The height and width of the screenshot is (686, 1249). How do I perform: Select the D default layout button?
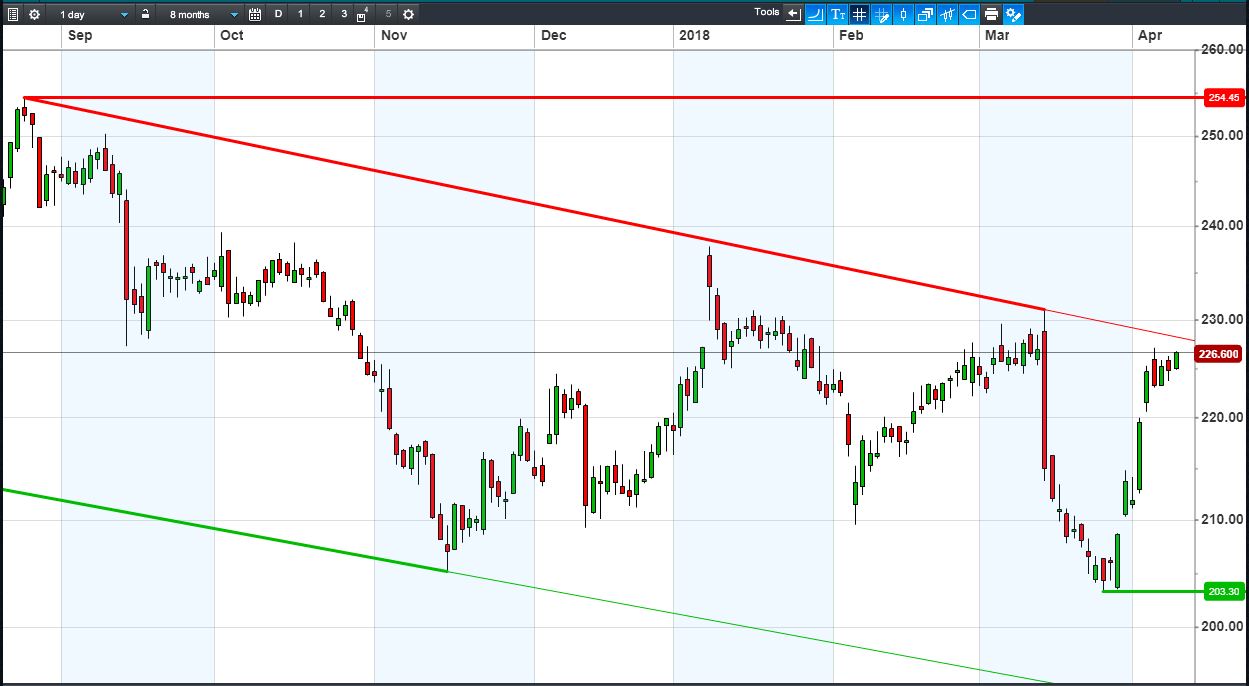pos(278,14)
